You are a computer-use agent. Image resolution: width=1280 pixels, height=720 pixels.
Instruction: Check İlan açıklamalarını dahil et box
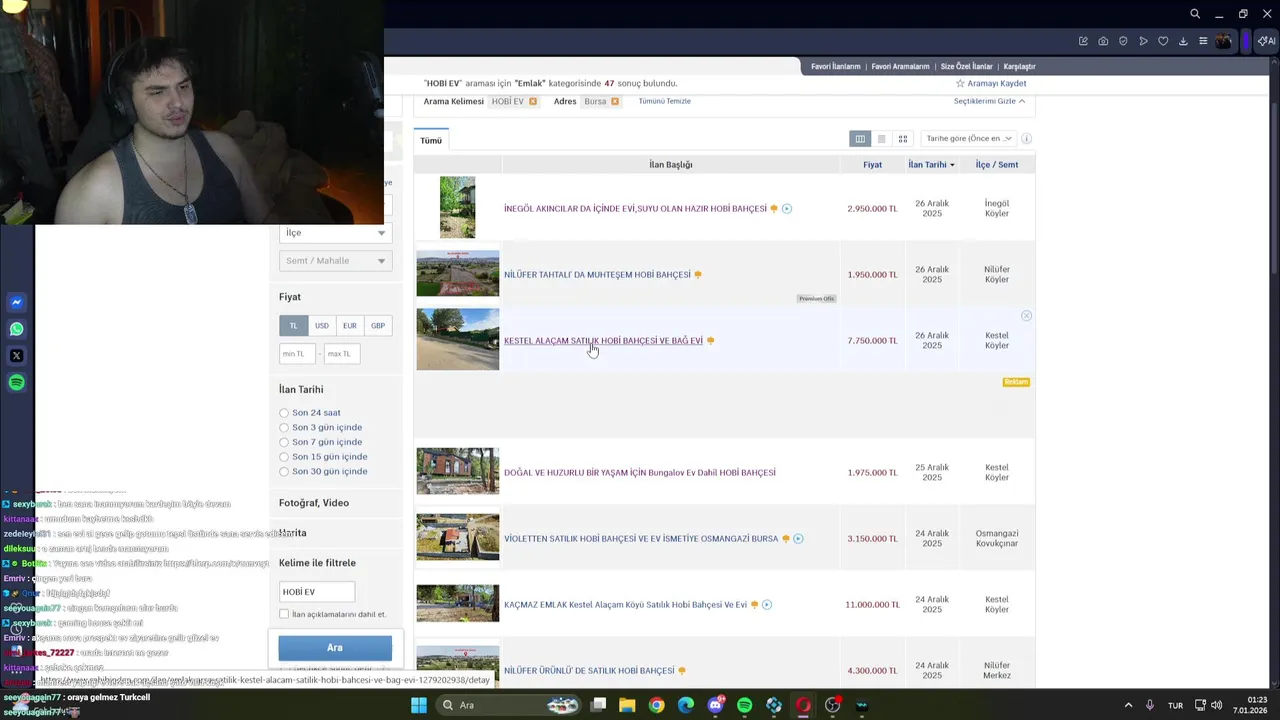(x=284, y=614)
